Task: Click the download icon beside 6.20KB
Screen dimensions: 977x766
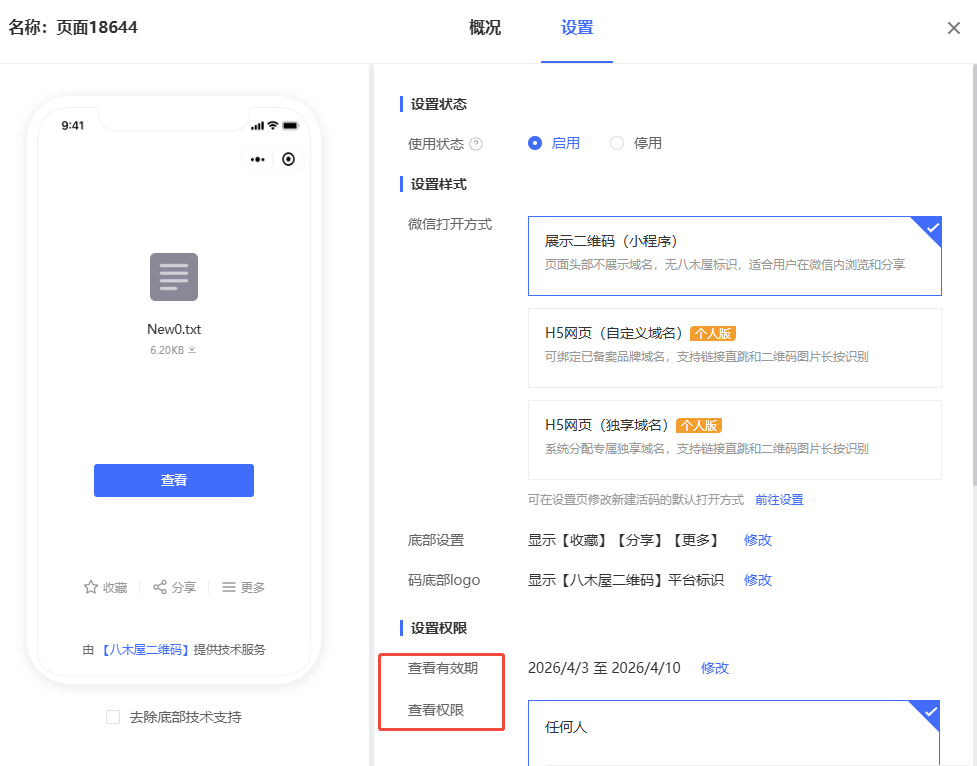Action: click(192, 350)
